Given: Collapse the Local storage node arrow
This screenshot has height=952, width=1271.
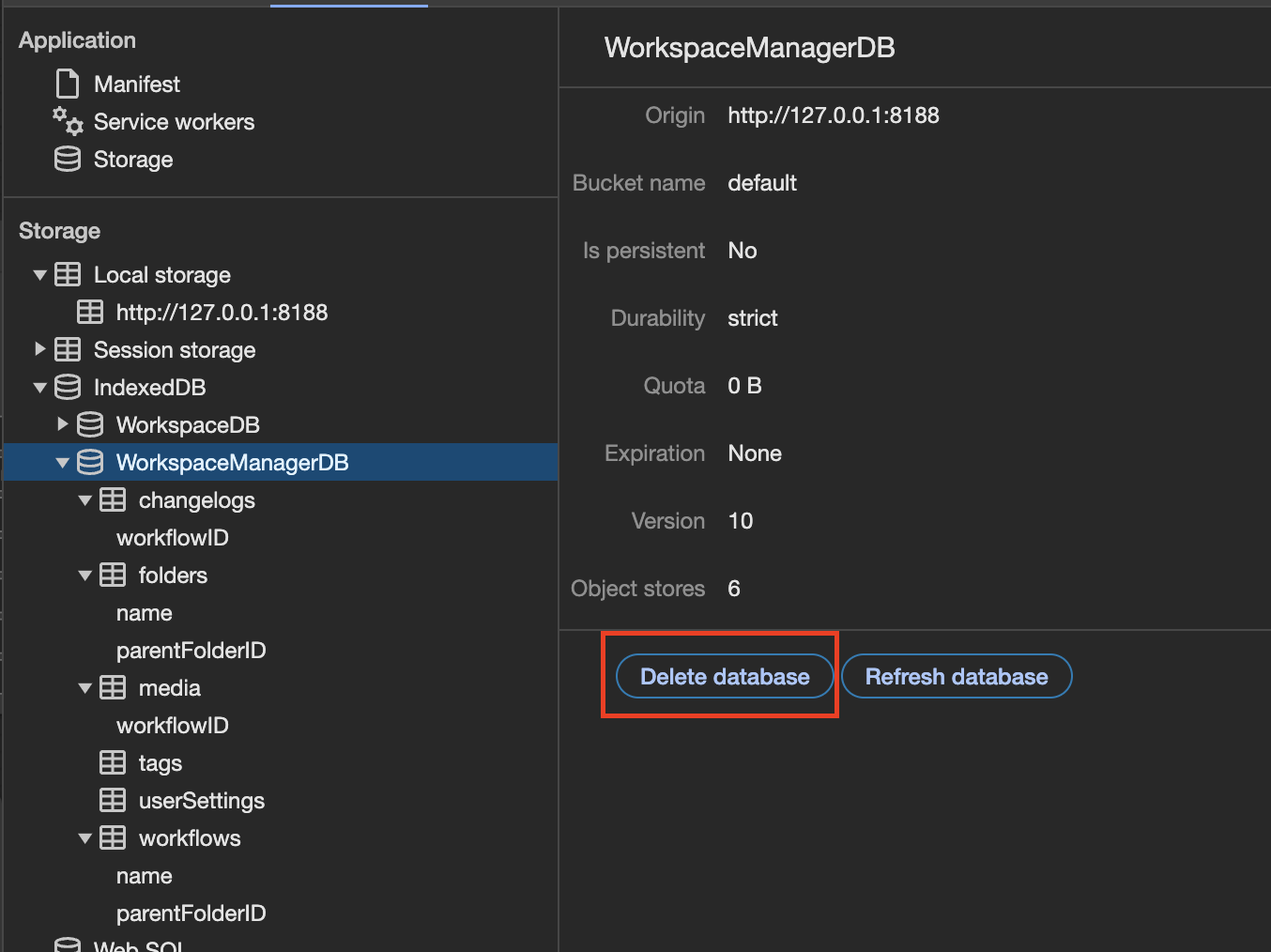Looking at the screenshot, I should [40, 275].
